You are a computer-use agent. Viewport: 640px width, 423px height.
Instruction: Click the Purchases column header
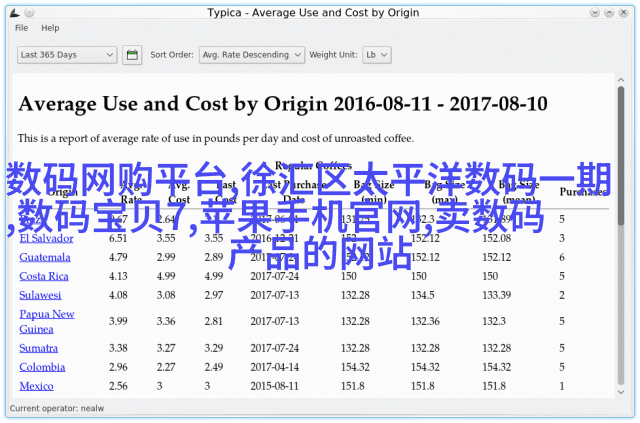[583, 192]
